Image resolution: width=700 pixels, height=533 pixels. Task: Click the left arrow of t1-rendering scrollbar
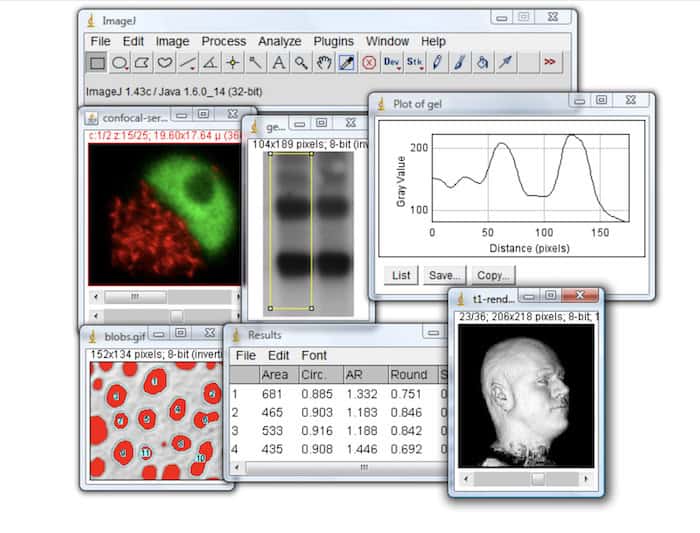(x=466, y=479)
